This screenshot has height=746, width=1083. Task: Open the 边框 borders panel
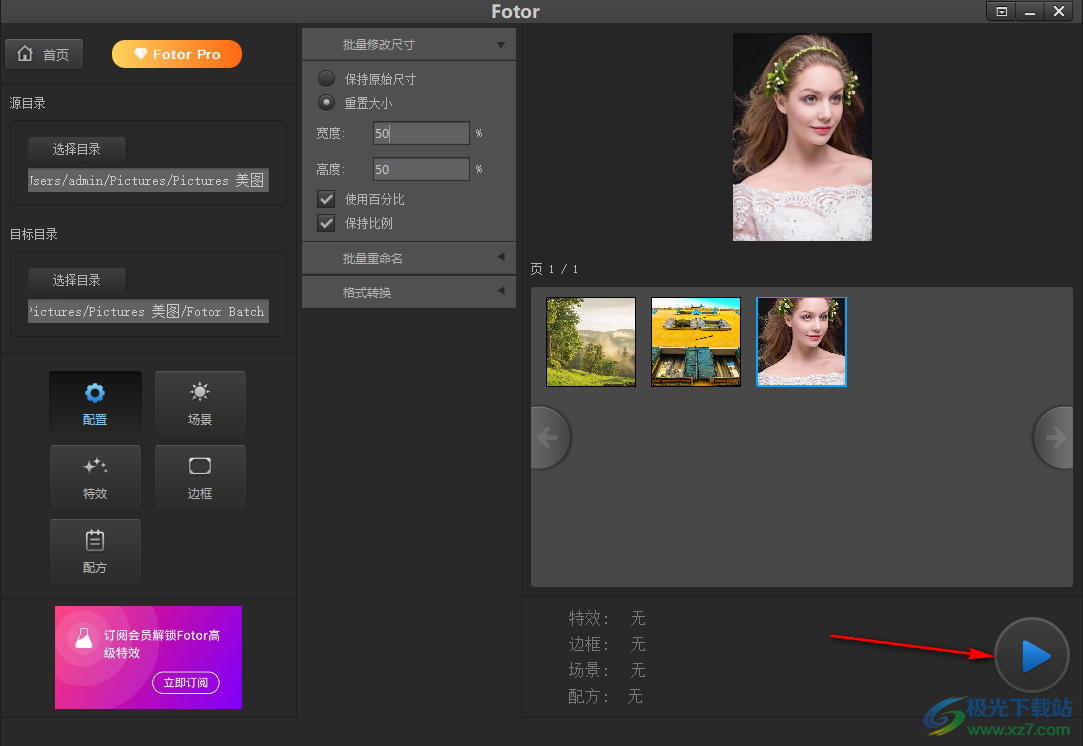200,477
